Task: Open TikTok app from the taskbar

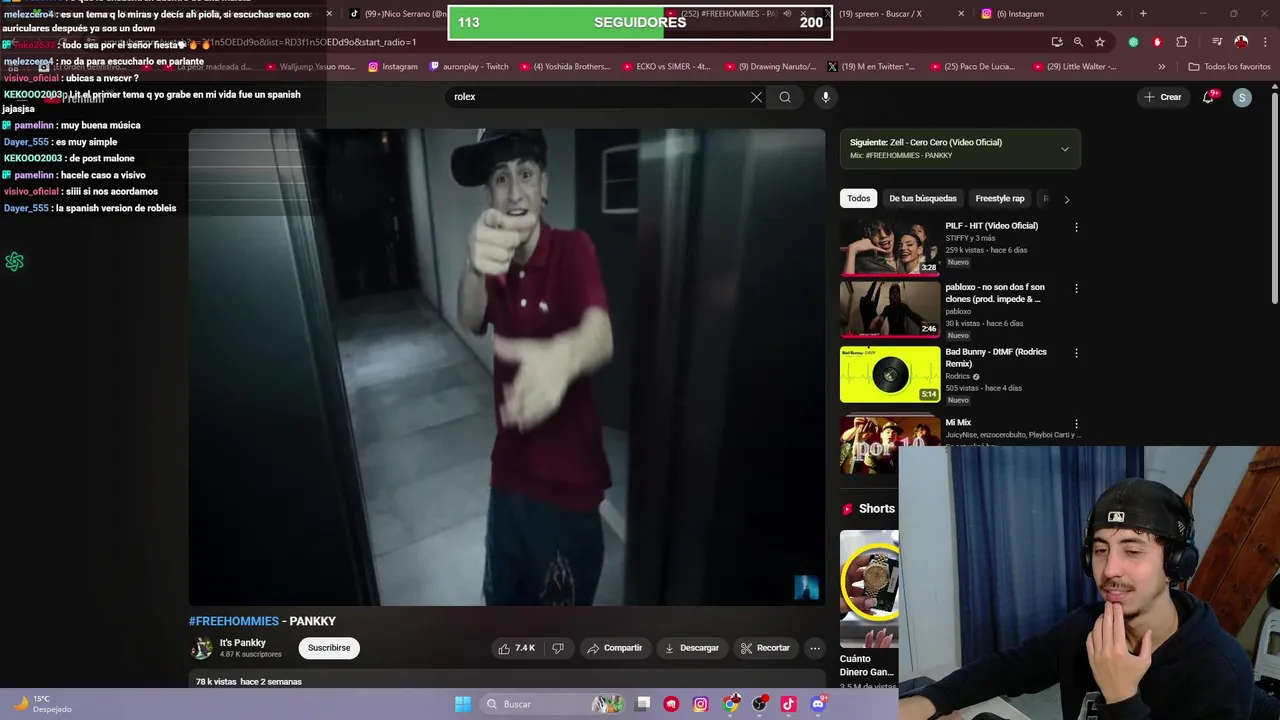Action: tap(788, 704)
